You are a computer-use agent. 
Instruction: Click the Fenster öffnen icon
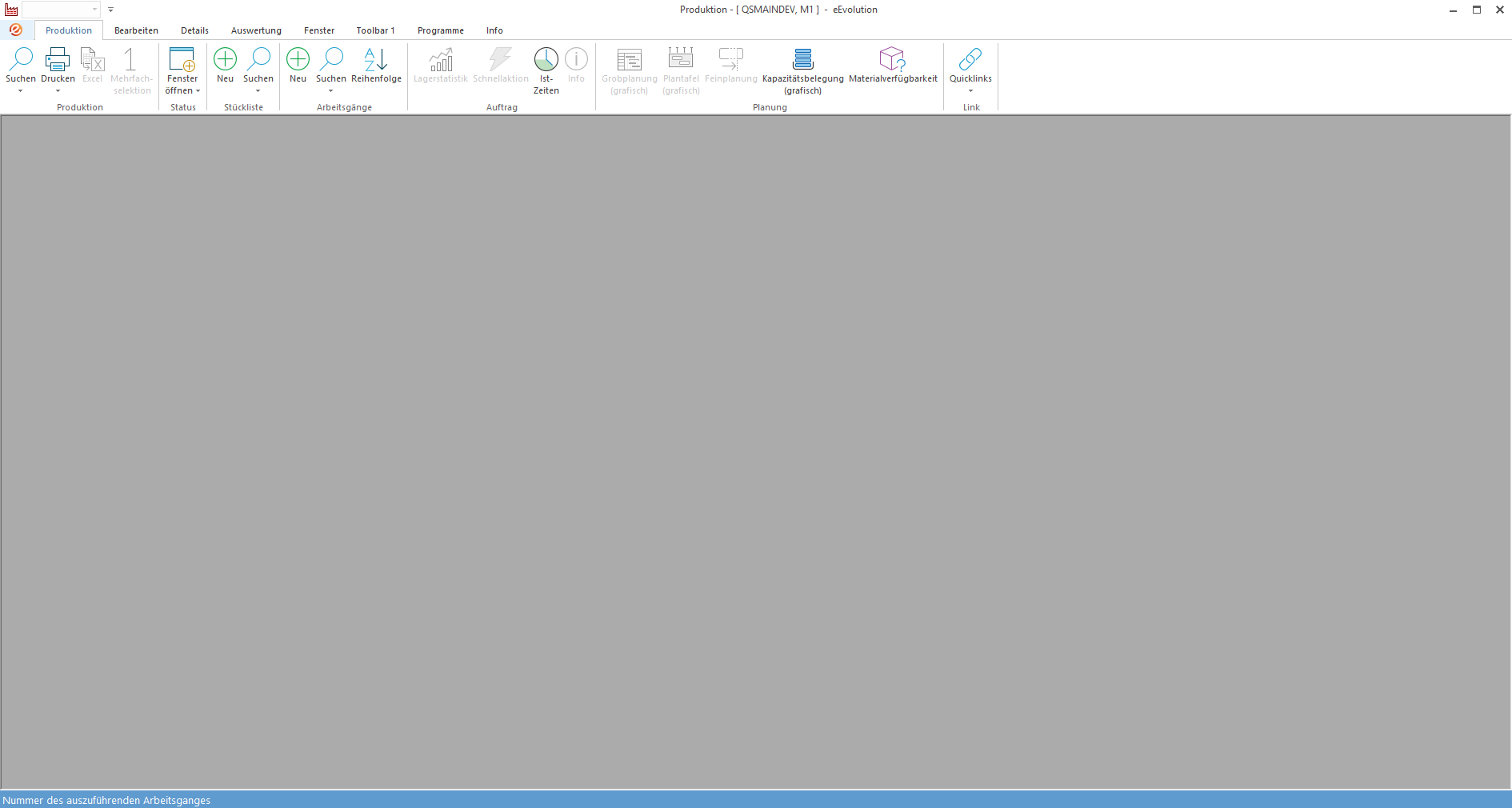click(182, 59)
